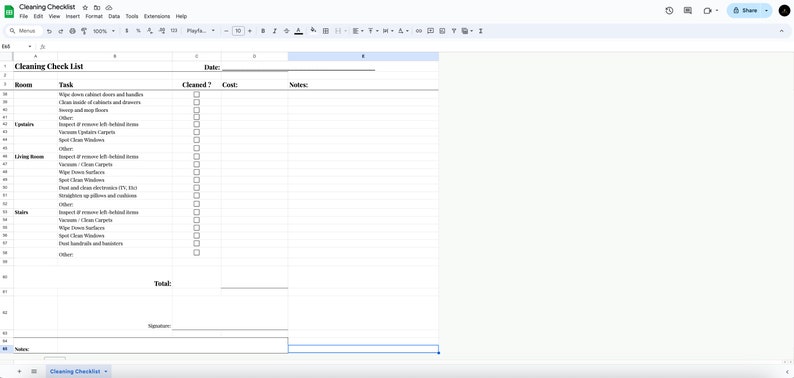794x378 pixels.
Task: Click the undo arrow icon
Action: pyautogui.click(x=49, y=31)
